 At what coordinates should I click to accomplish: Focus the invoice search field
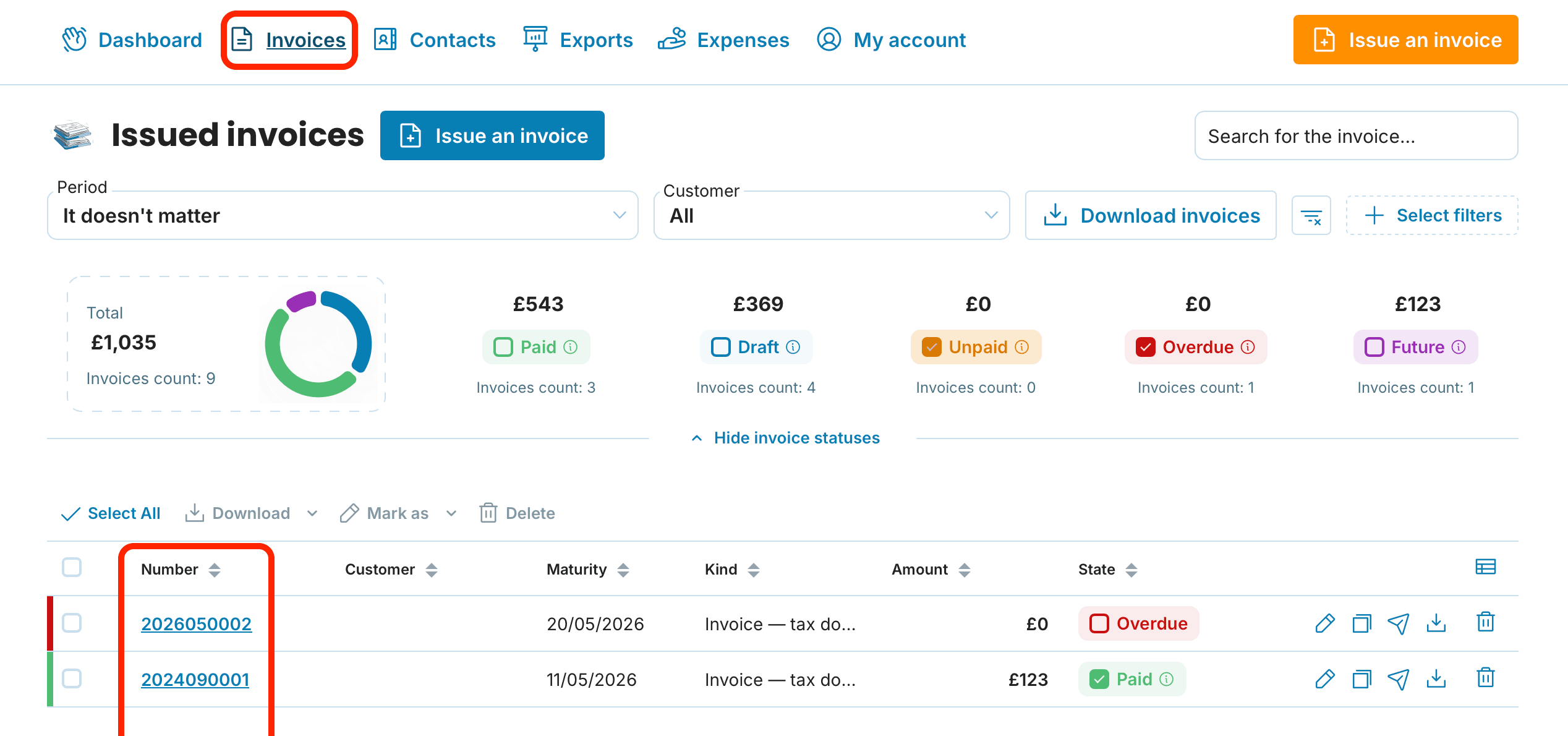tap(1356, 135)
